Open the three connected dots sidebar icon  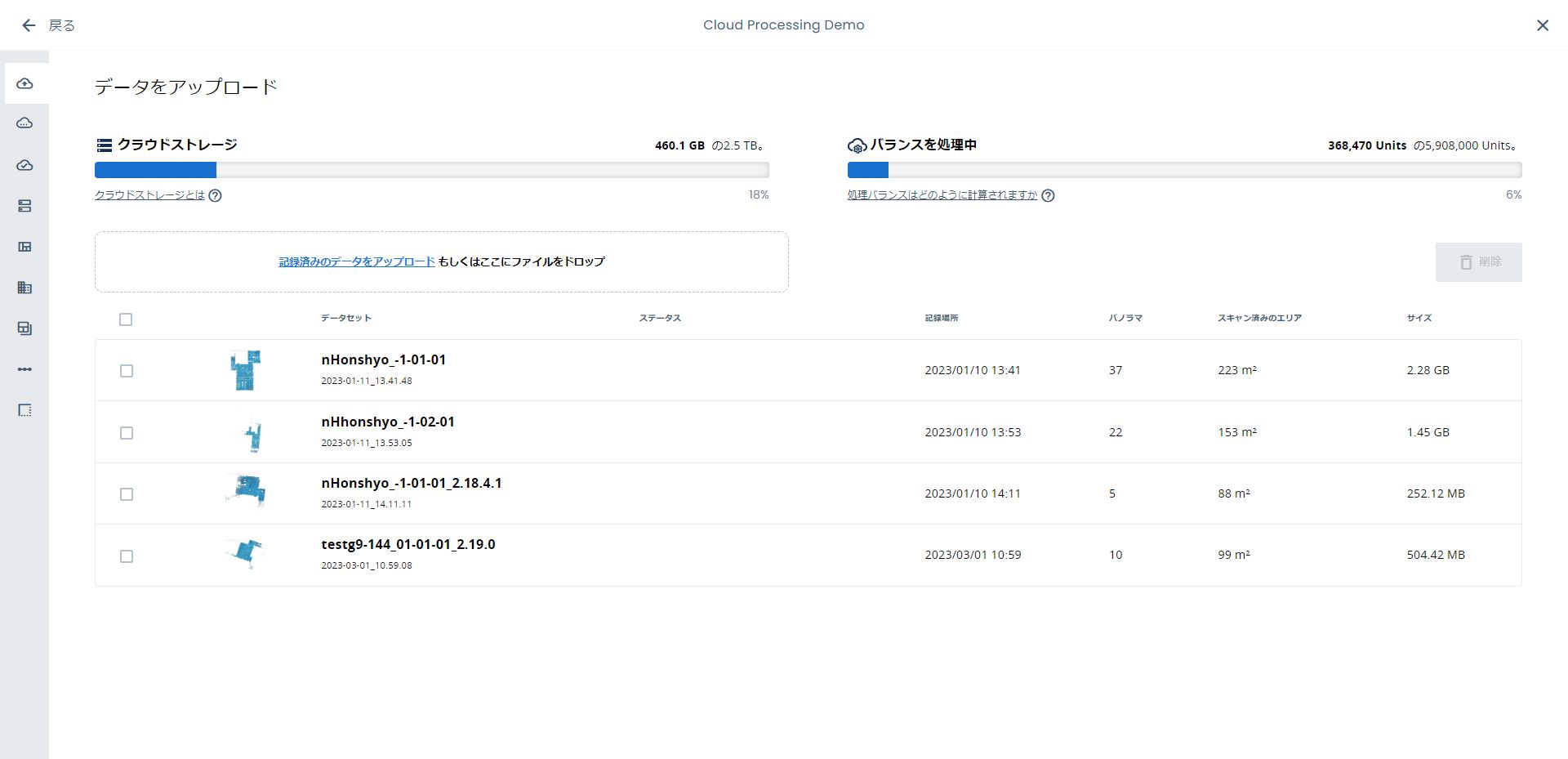click(24, 369)
